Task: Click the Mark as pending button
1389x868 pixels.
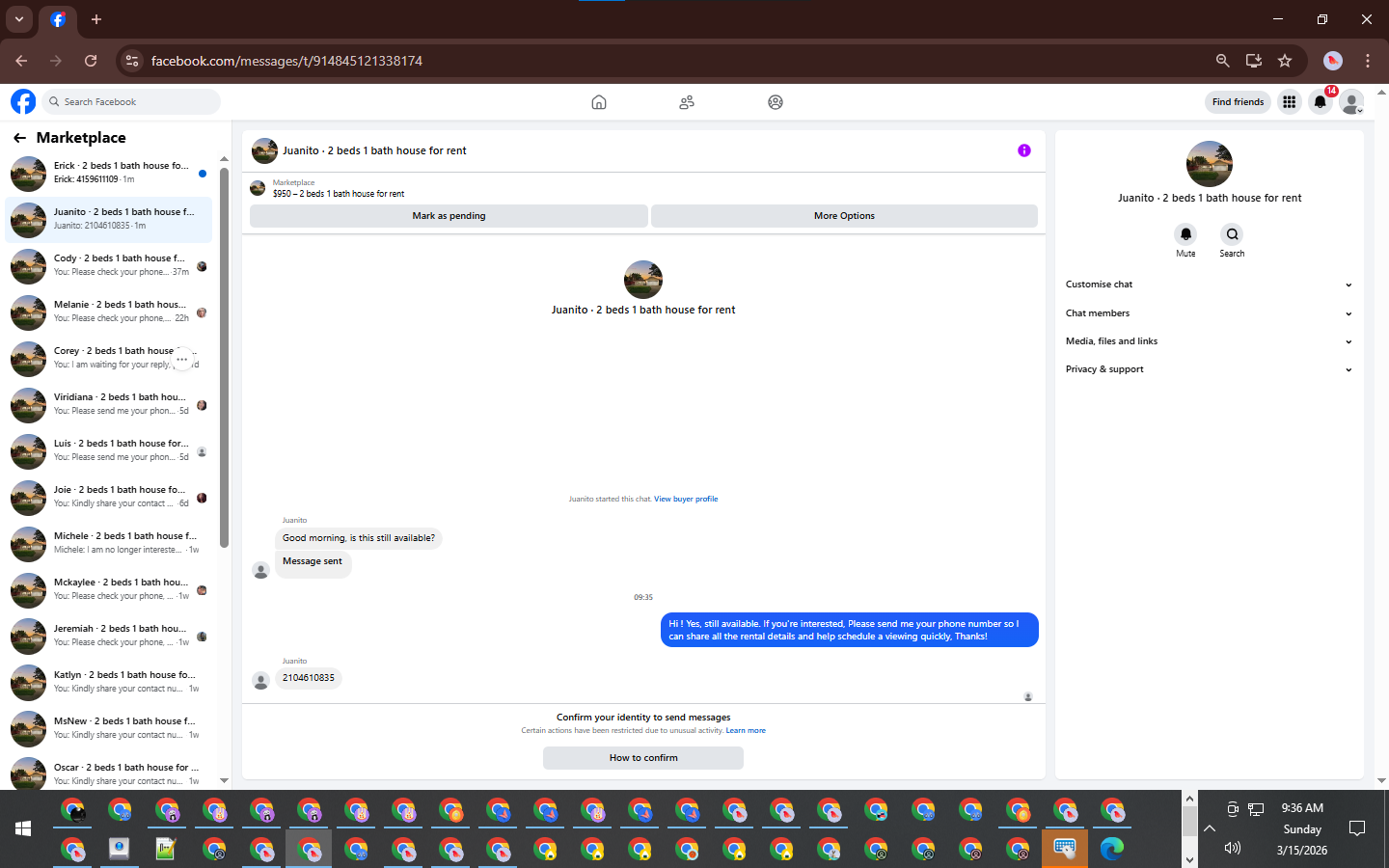Action: [449, 216]
